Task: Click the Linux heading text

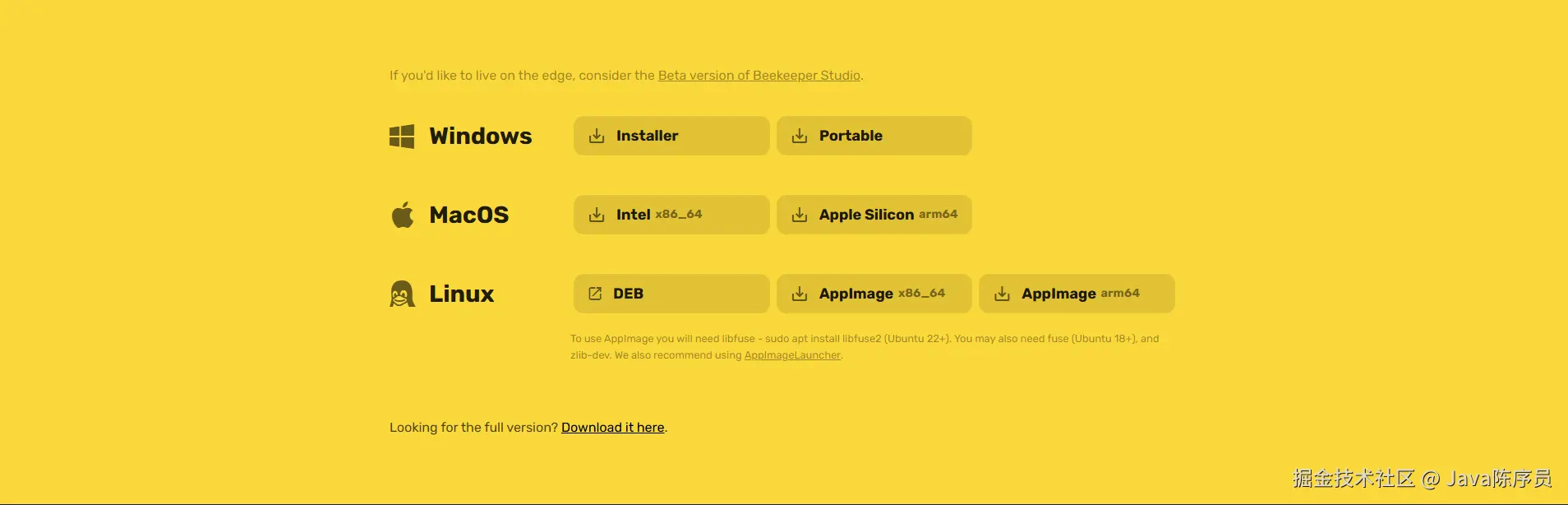Action: click(462, 294)
